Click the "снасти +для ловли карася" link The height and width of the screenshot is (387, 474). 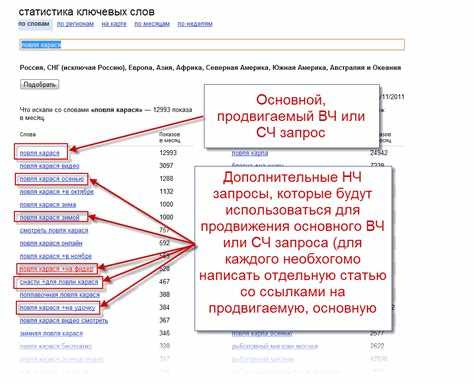(59, 282)
